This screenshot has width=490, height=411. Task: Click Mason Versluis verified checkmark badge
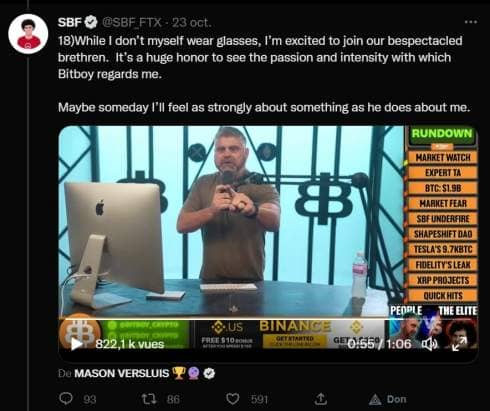tap(209, 373)
